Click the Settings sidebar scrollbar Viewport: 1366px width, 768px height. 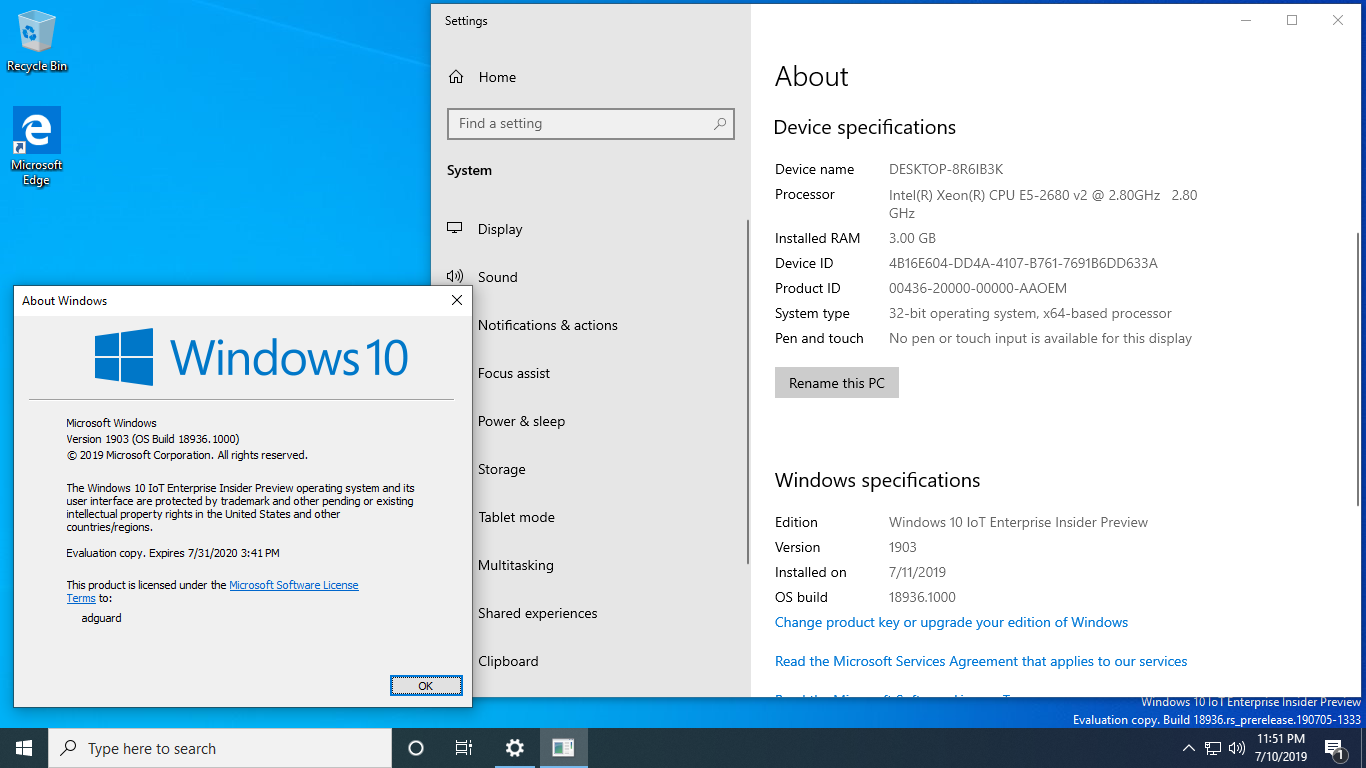click(748, 392)
